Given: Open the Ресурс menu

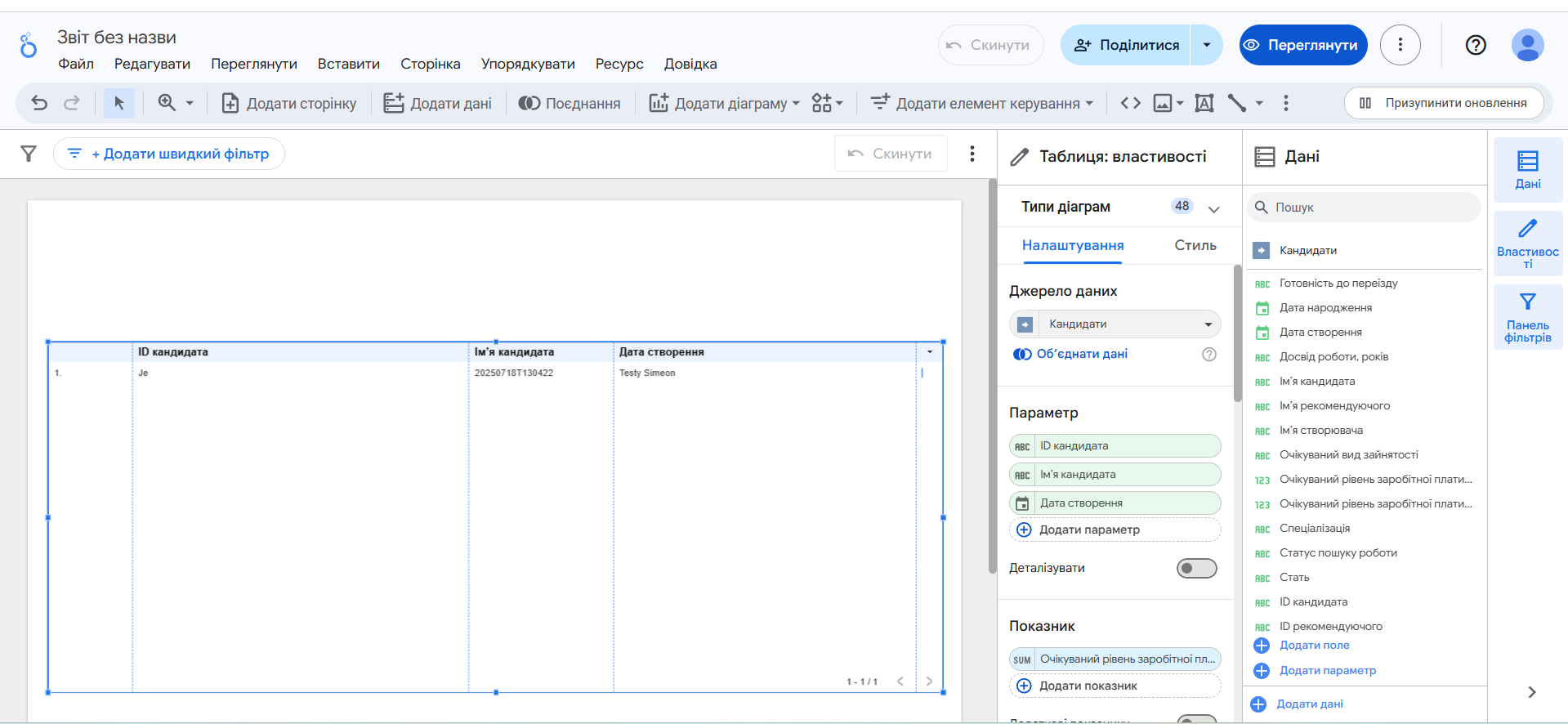Looking at the screenshot, I should [619, 64].
